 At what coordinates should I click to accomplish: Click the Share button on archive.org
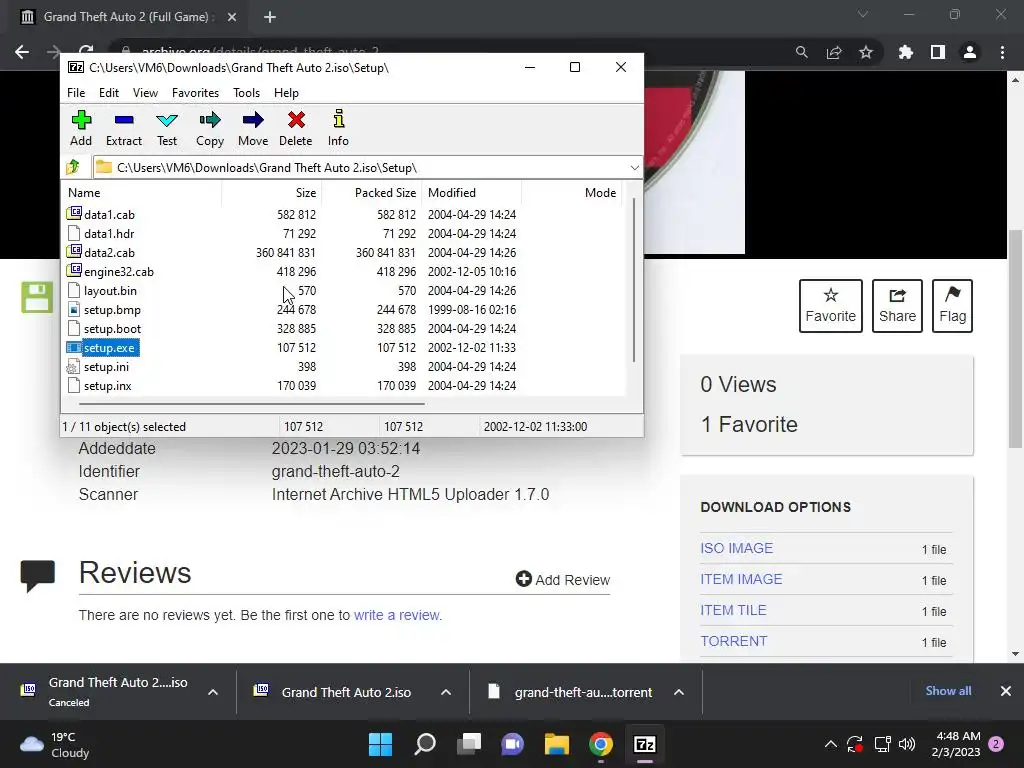point(897,306)
